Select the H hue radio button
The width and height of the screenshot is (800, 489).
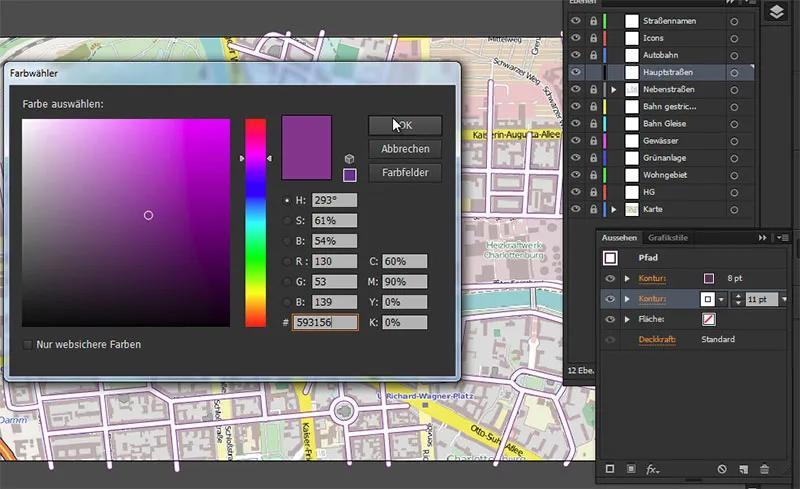(287, 200)
